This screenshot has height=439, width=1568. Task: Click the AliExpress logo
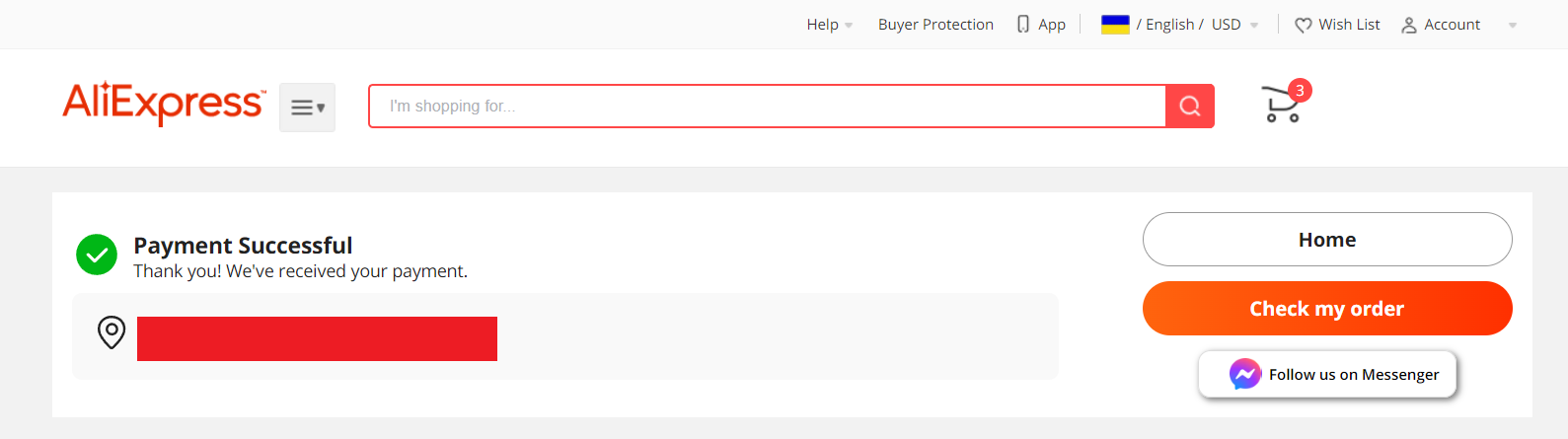pyautogui.click(x=164, y=104)
